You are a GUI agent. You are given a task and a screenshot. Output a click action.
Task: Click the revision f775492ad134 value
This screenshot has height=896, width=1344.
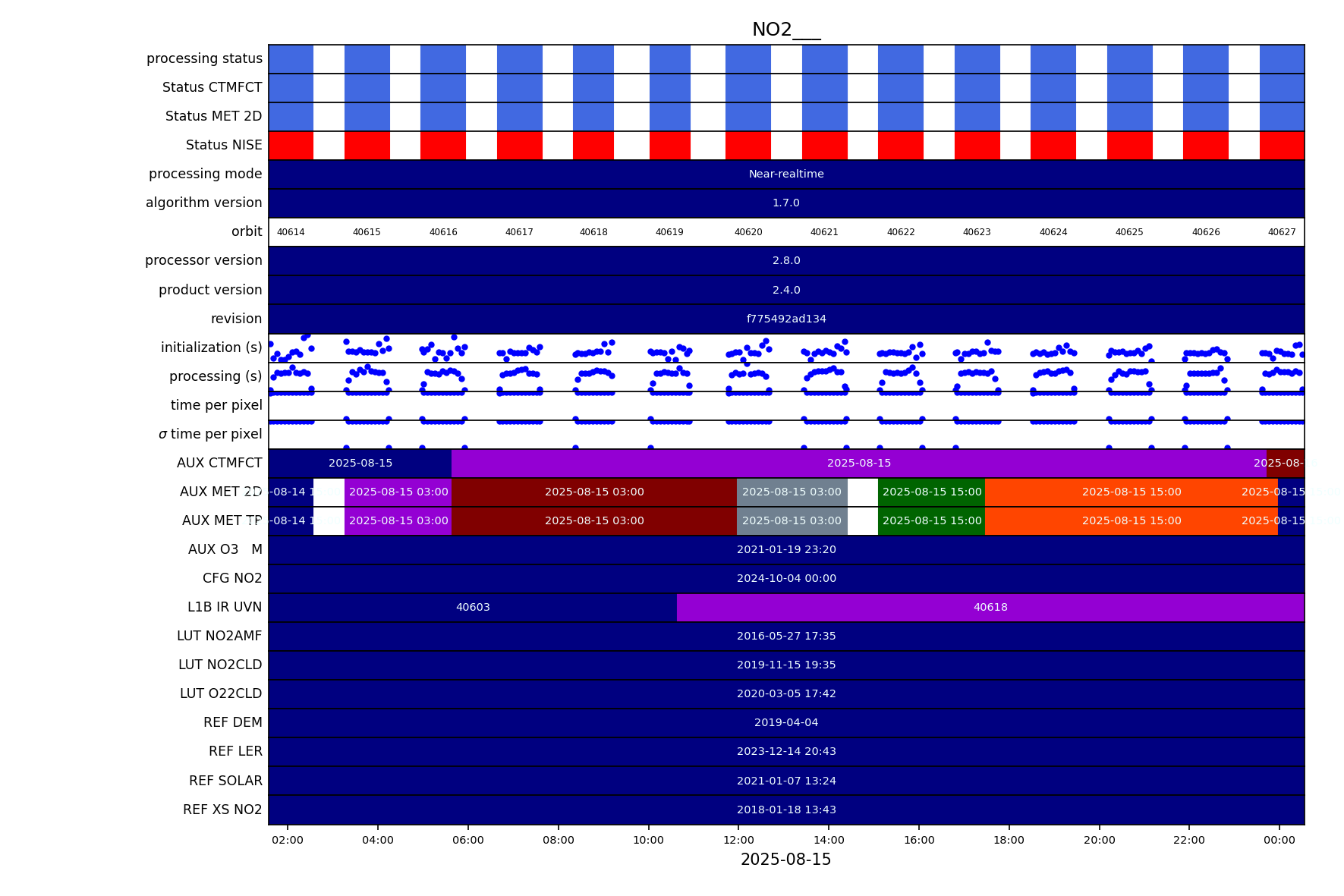(785, 319)
